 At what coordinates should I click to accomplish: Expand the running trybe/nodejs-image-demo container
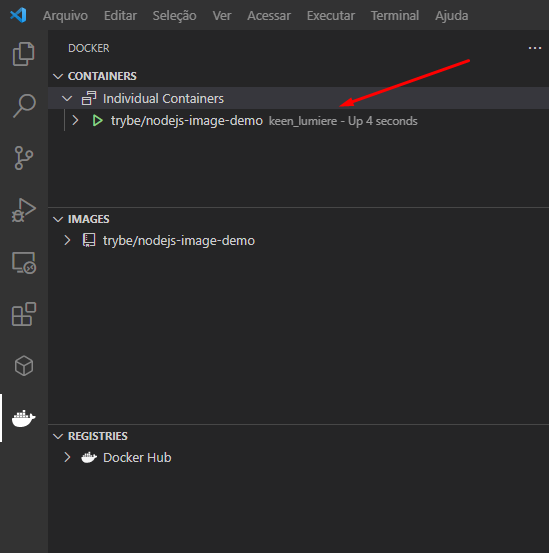click(x=75, y=121)
